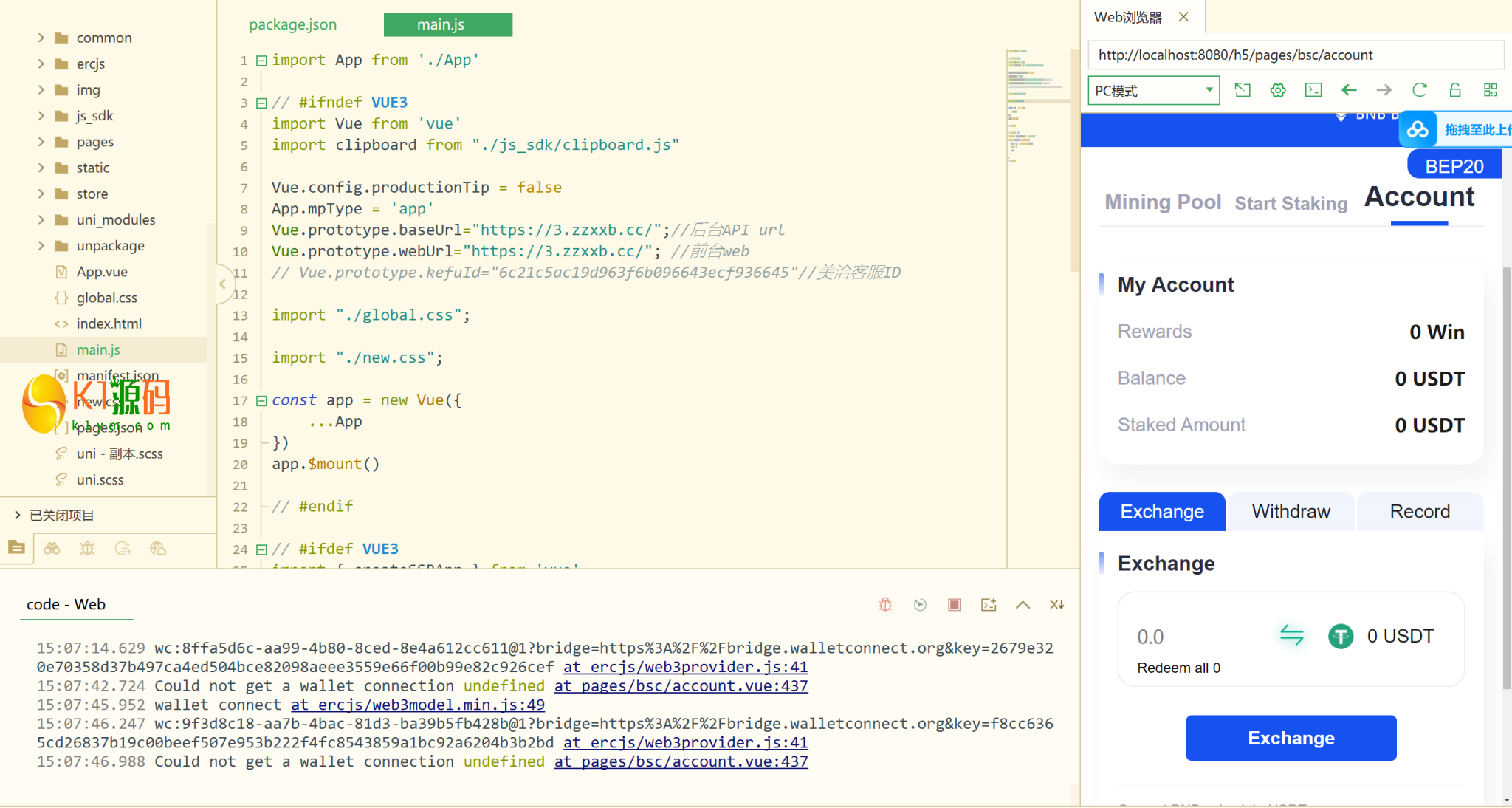Collapse the sidebar with arrow handle
This screenshot has height=808, width=1512.
pyautogui.click(x=222, y=284)
